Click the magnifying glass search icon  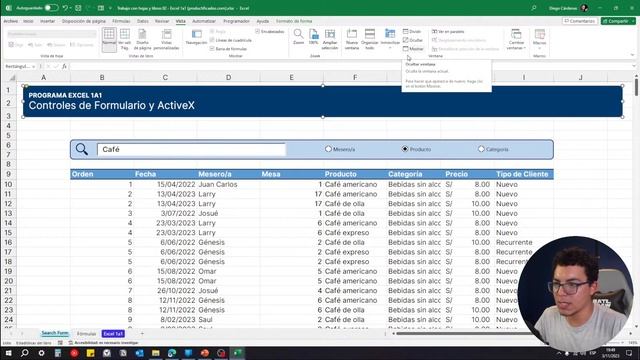pos(82,149)
